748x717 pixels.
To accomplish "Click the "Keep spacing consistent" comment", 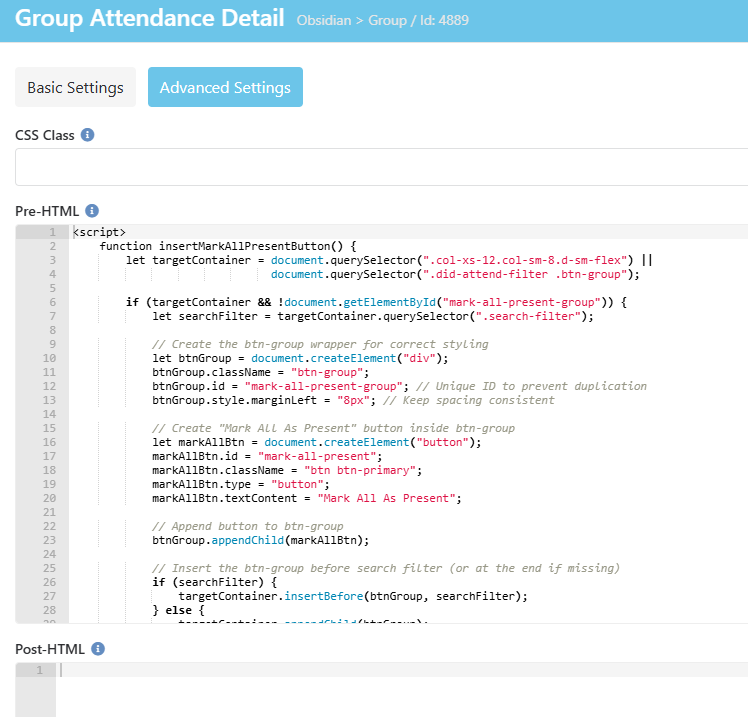I will click(x=469, y=400).
